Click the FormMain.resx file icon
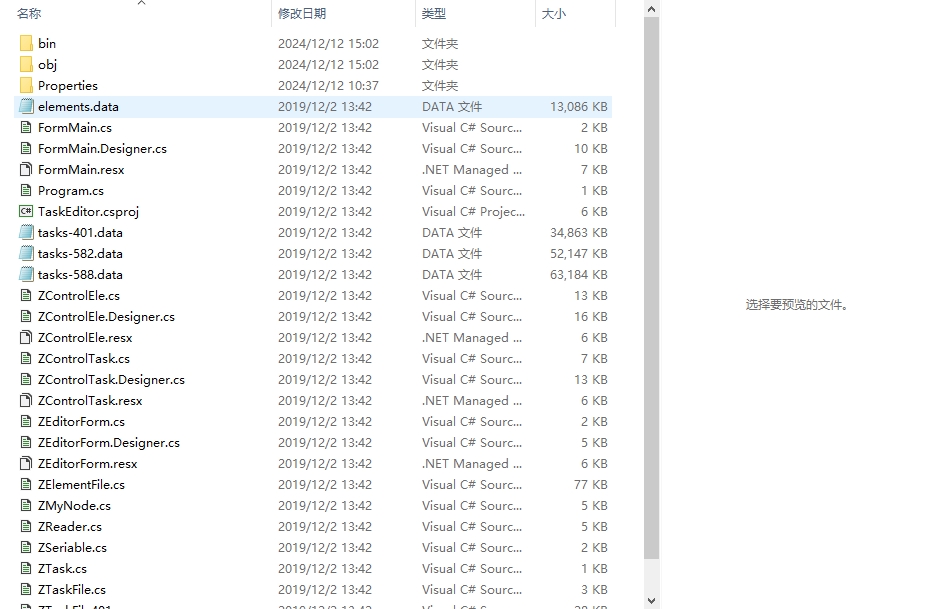The height and width of the screenshot is (609, 936). tap(26, 169)
